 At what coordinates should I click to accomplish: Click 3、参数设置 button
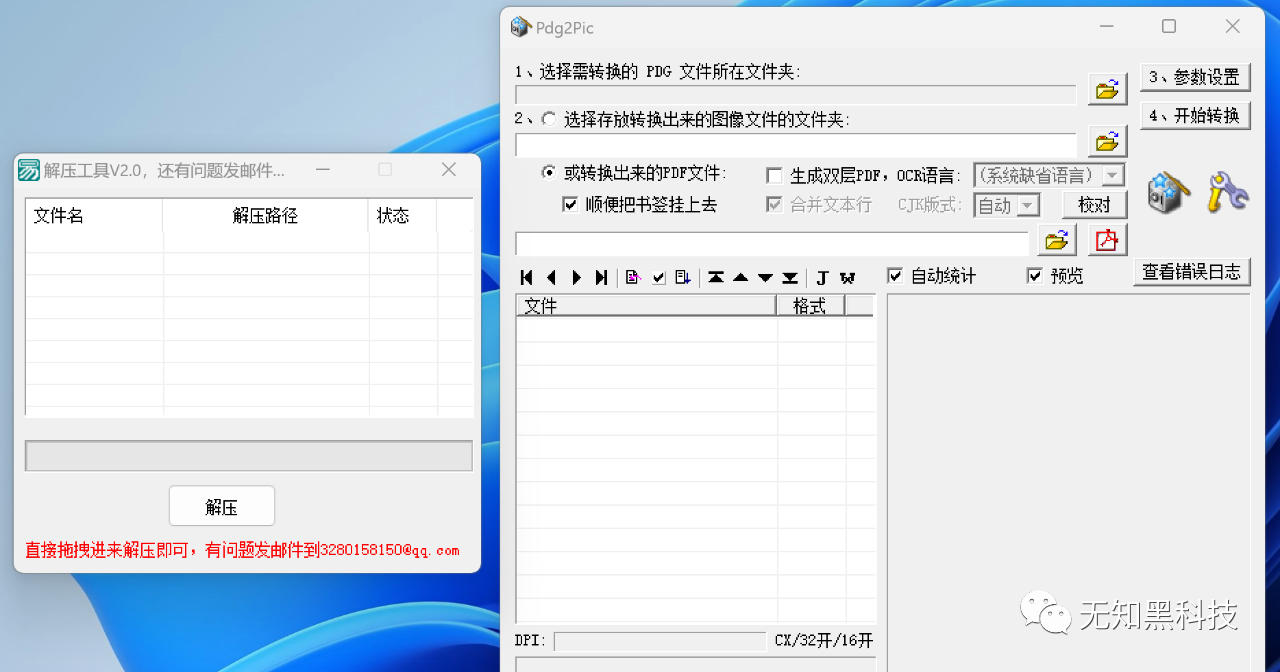point(1195,77)
